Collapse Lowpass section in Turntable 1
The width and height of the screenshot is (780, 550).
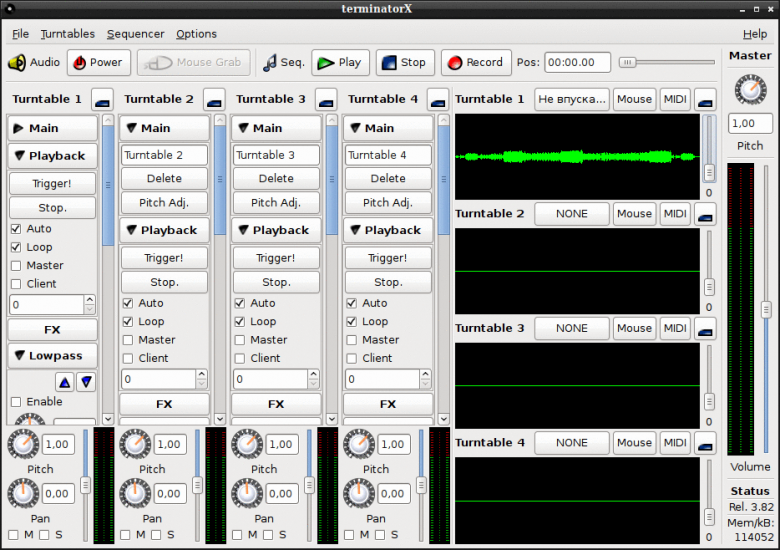point(52,356)
